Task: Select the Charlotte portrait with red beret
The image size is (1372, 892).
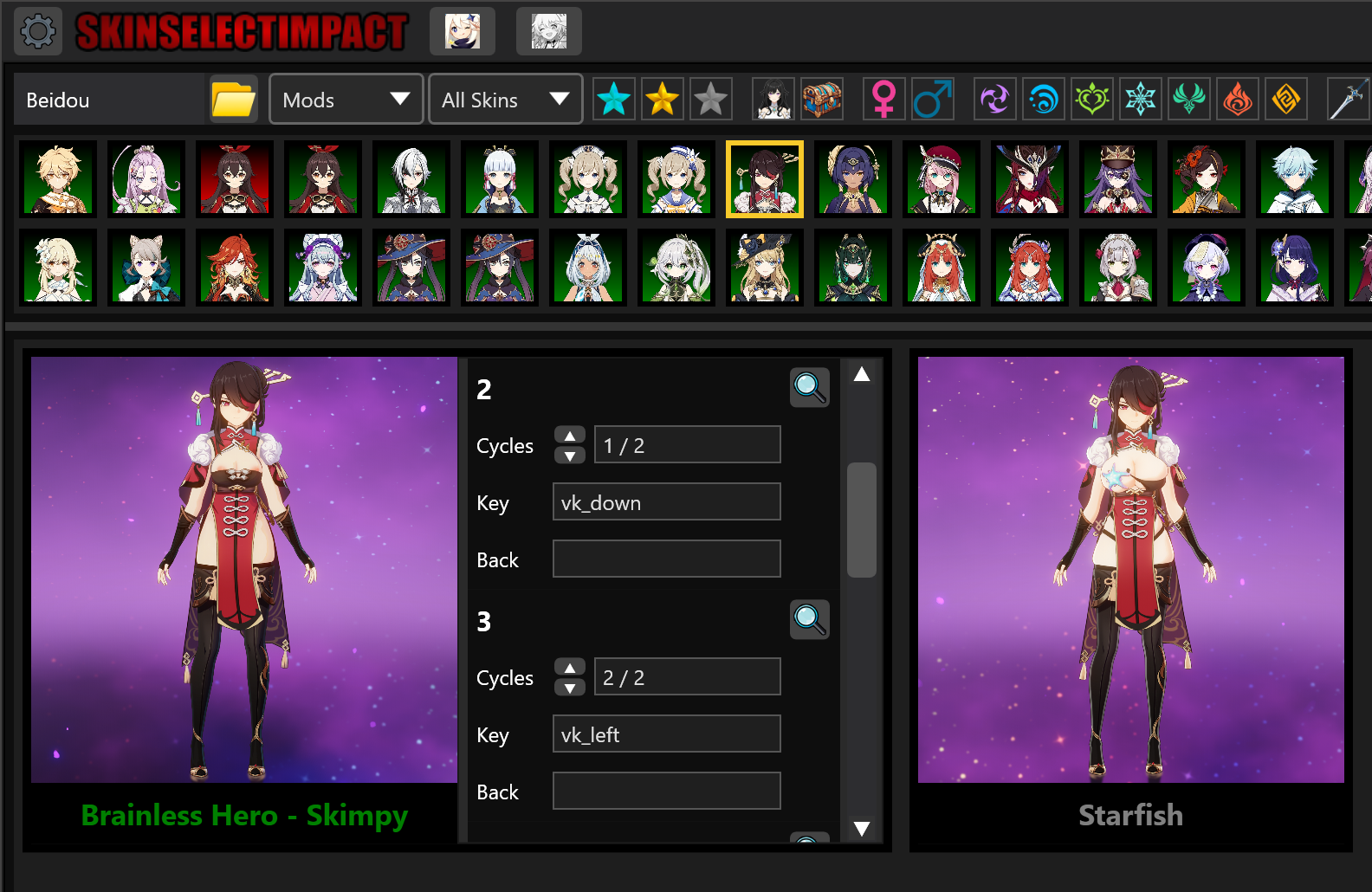Action: [942, 178]
